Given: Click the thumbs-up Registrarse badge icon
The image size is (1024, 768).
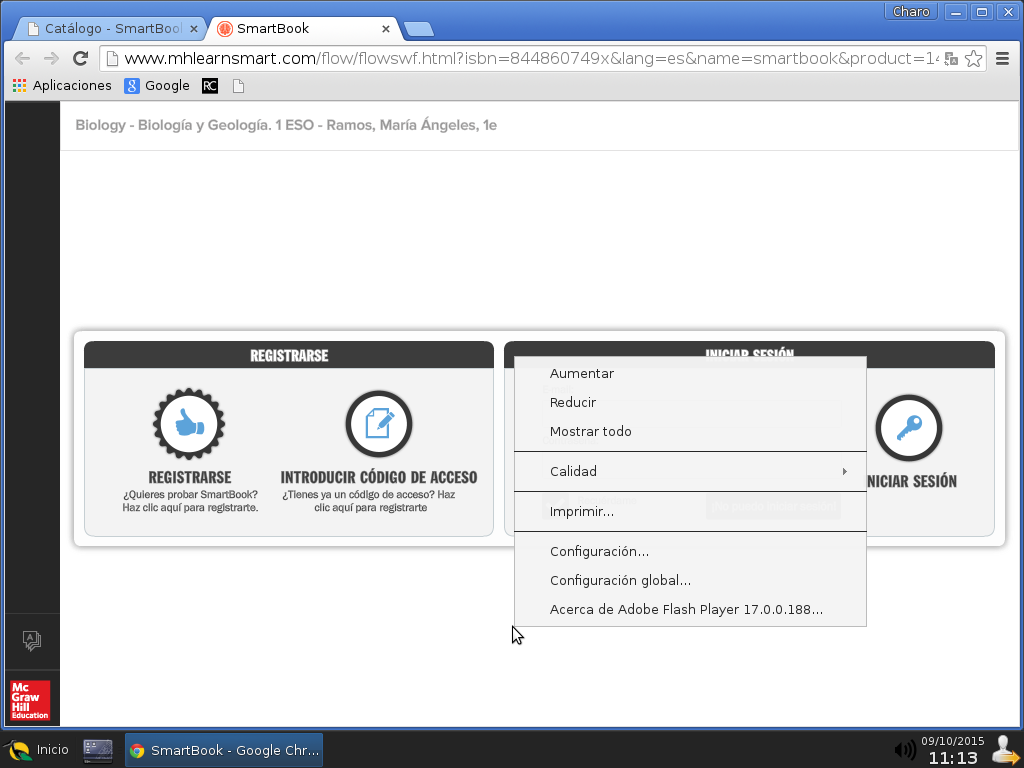Looking at the screenshot, I should coord(189,424).
